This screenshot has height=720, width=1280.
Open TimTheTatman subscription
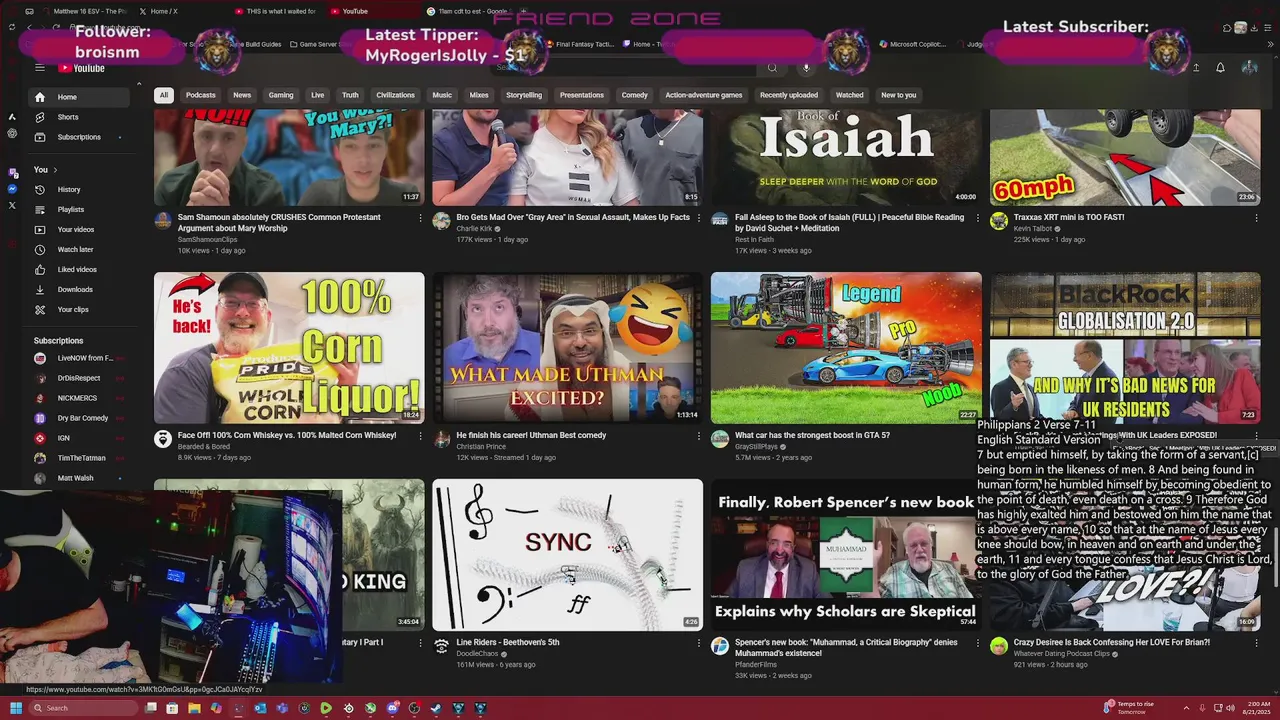(x=80, y=458)
